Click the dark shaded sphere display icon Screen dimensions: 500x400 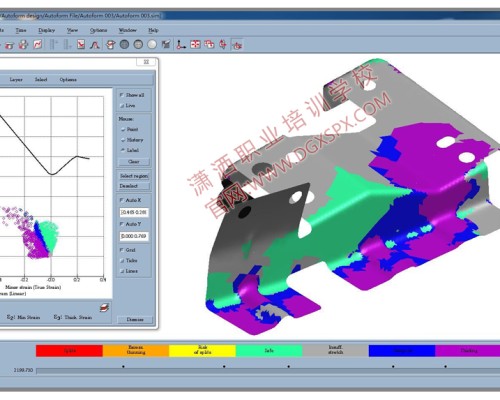(124, 44)
